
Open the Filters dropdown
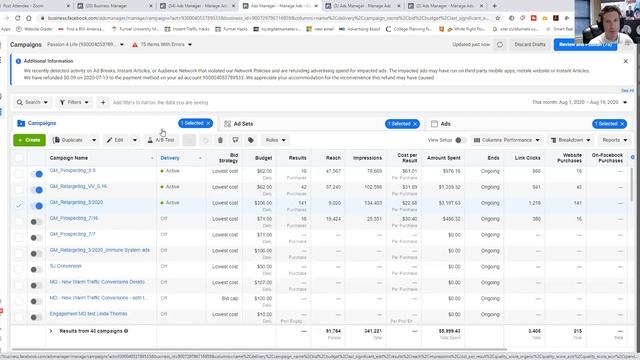coord(74,102)
